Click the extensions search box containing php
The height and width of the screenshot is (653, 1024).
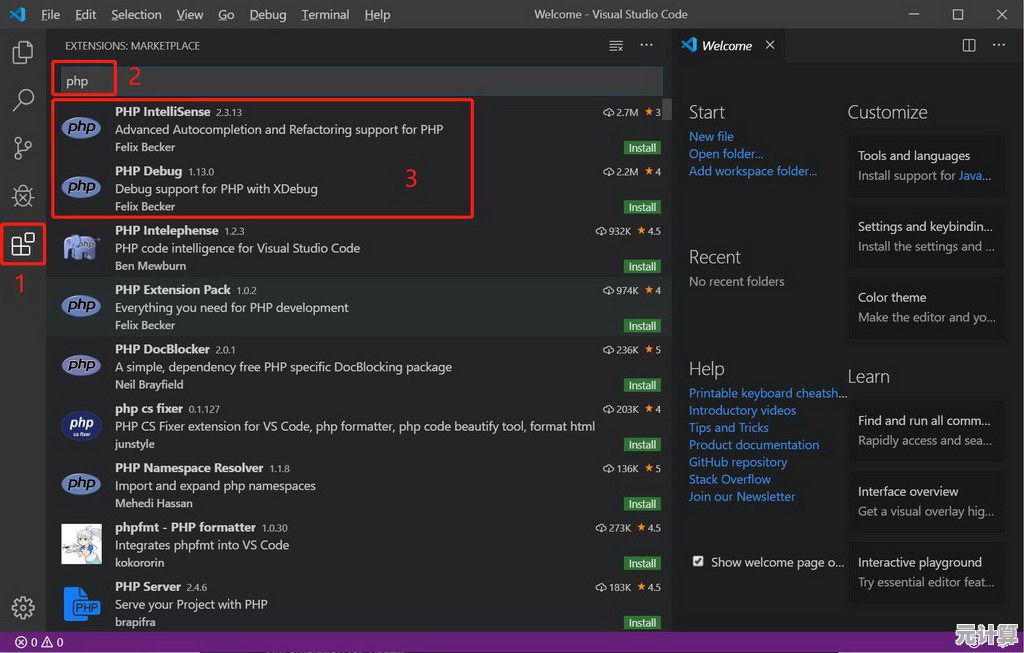[x=360, y=81]
